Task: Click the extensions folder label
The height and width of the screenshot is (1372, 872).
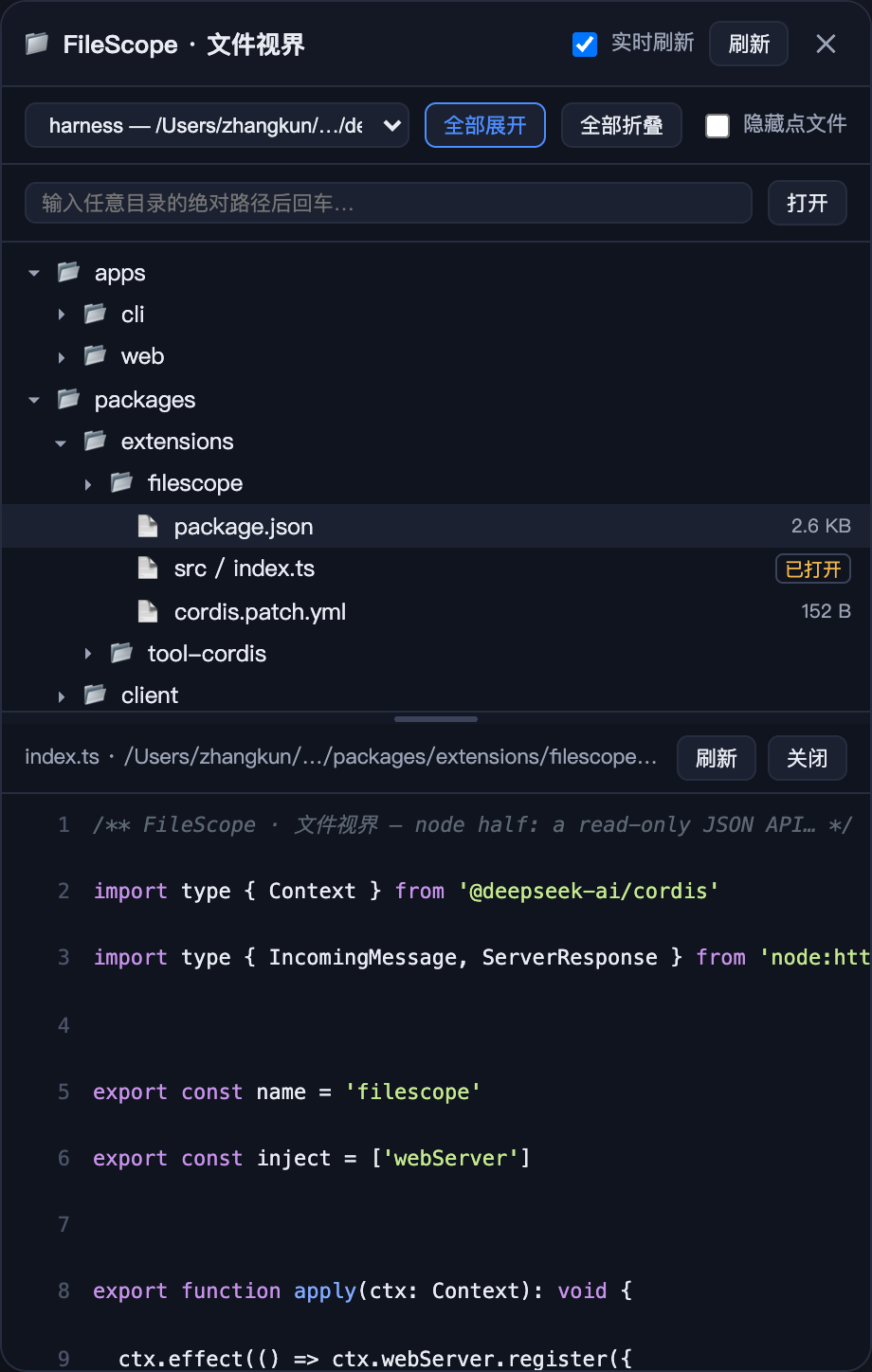Action: point(177,442)
